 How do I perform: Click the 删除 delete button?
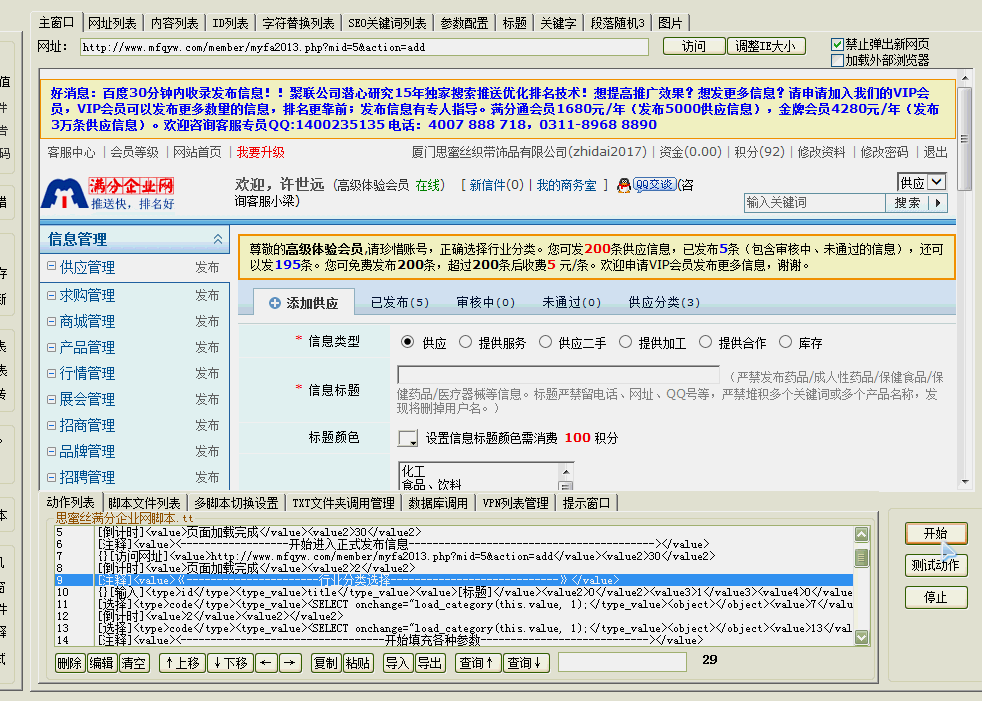pyautogui.click(x=70, y=663)
